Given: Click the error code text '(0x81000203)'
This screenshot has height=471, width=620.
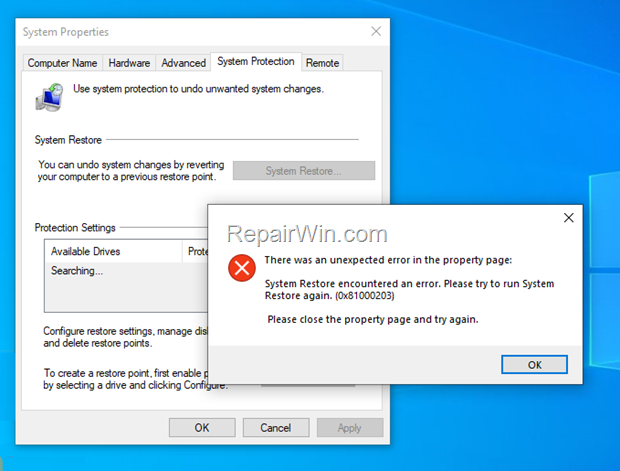Looking at the screenshot, I should 365,296.
